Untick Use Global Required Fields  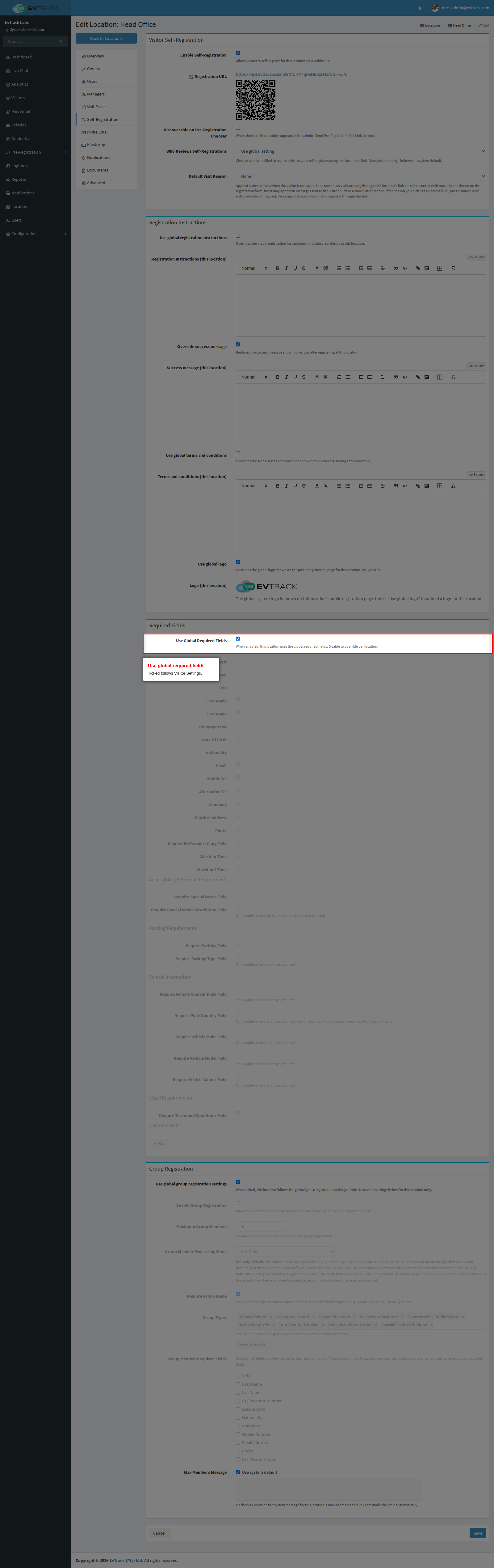[x=238, y=638]
